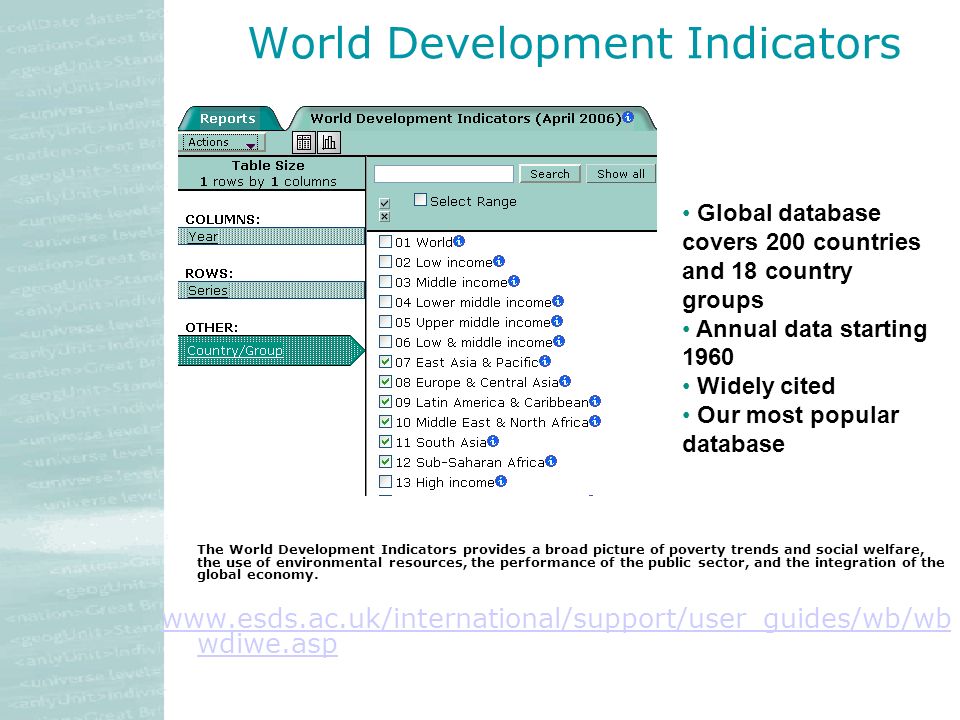
Task: Open info icon for 10 Middle East & North Africa
Action: point(594,421)
